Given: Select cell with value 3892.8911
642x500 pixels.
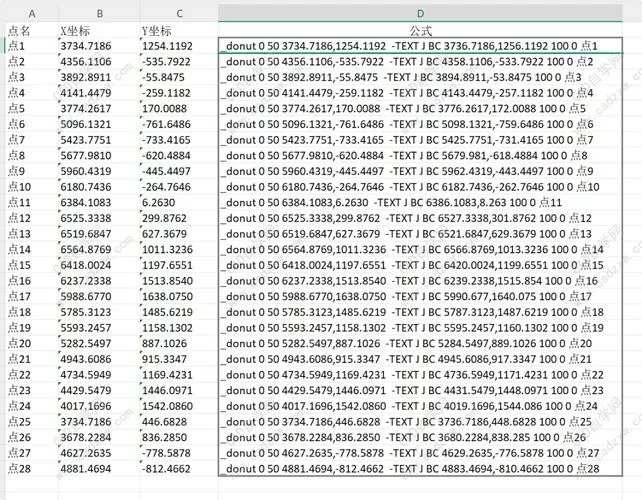Looking at the screenshot, I should (99, 77).
